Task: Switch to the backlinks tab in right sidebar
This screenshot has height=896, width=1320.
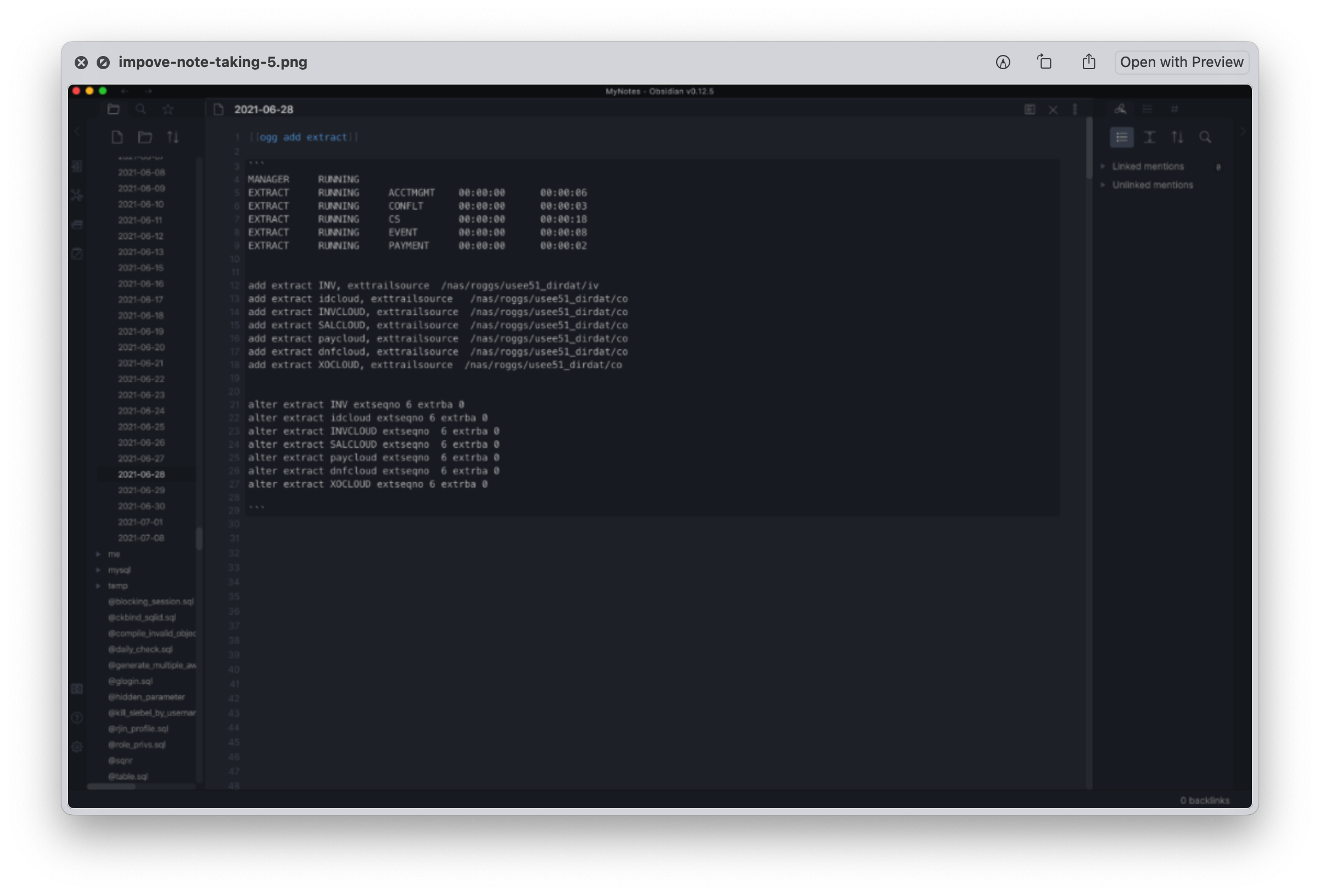Action: 1120,109
